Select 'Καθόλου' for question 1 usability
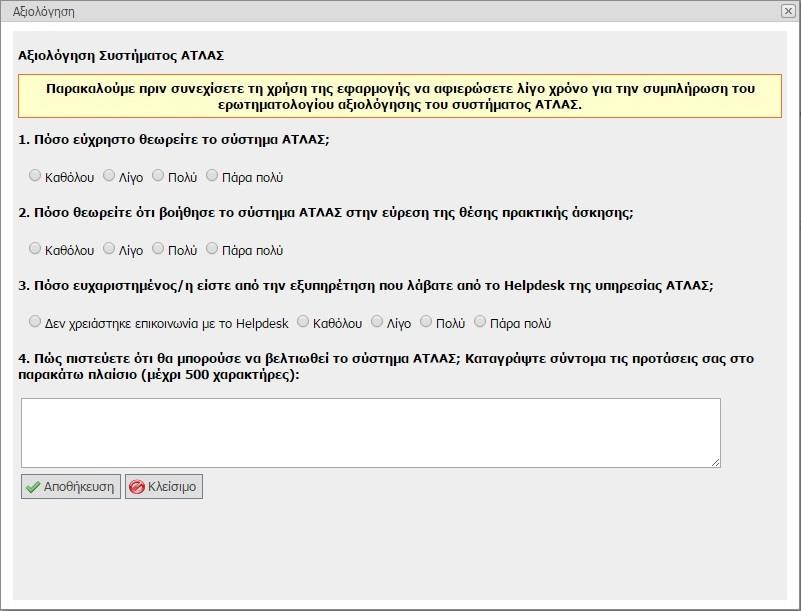Screen dimensions: 801x611 (x=34, y=176)
